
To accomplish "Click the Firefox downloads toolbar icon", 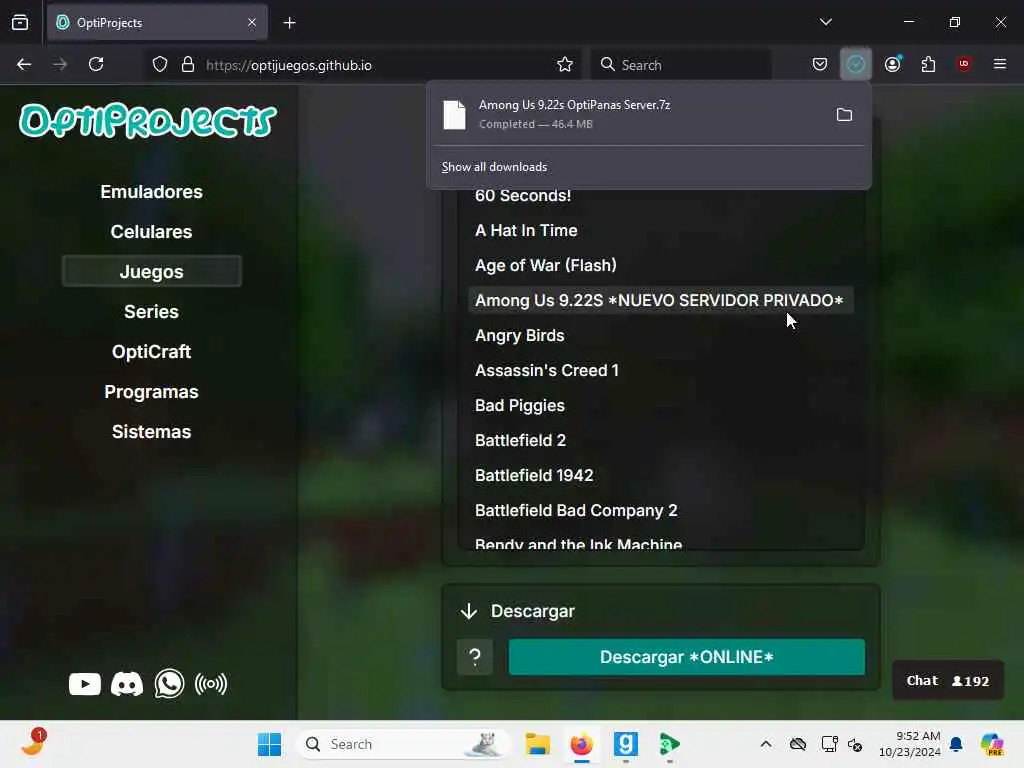I will coord(856,64).
